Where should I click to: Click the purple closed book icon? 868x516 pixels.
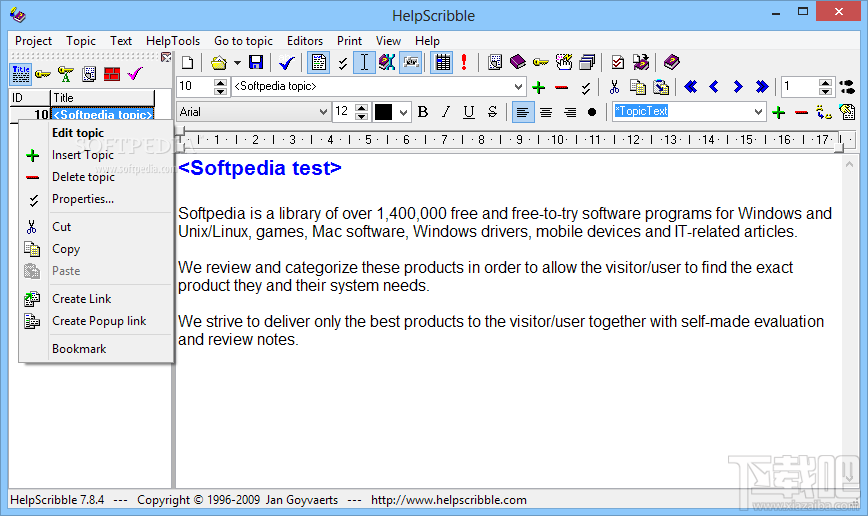click(x=518, y=62)
